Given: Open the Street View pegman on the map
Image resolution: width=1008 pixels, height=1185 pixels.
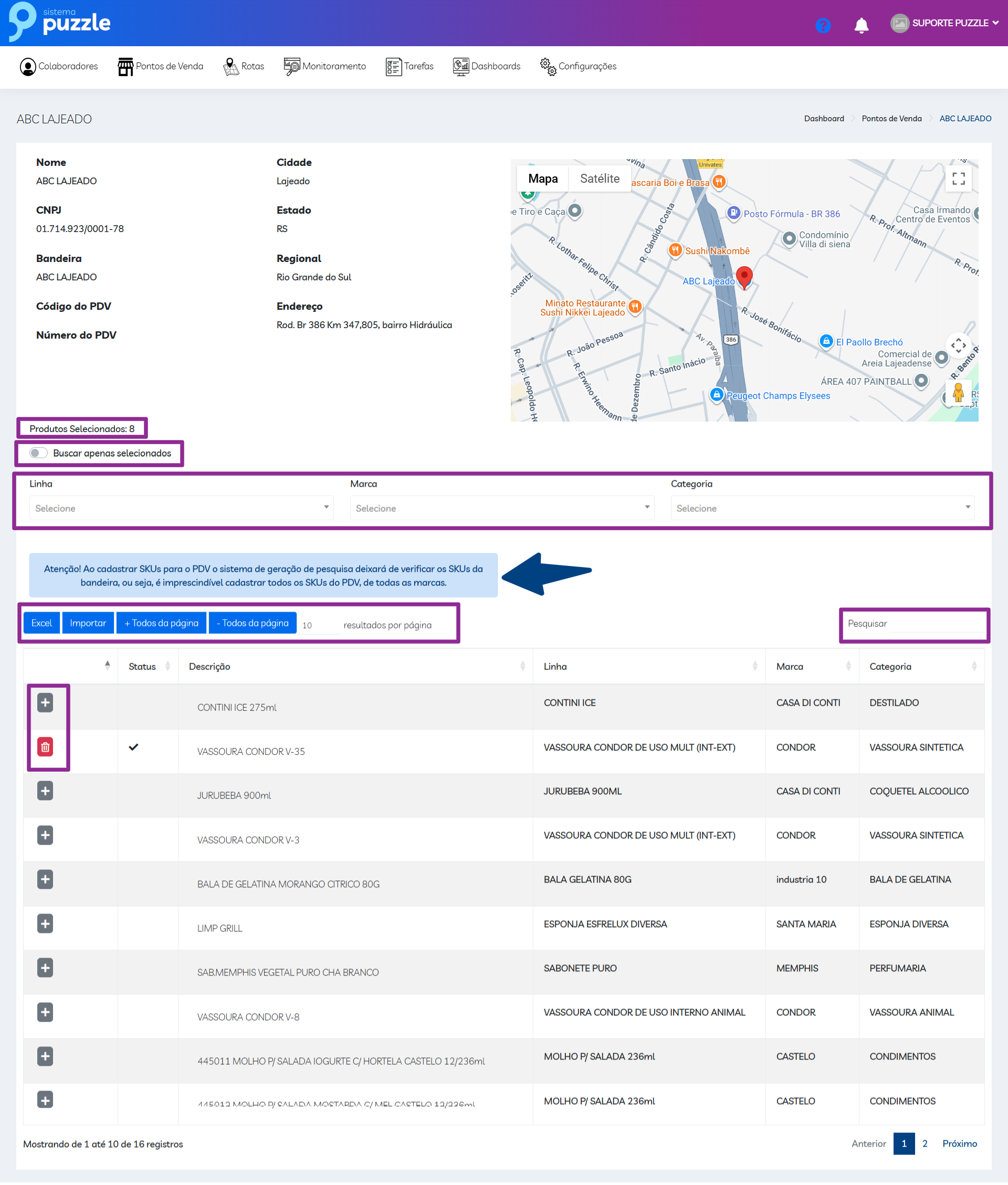Looking at the screenshot, I should click(x=958, y=393).
